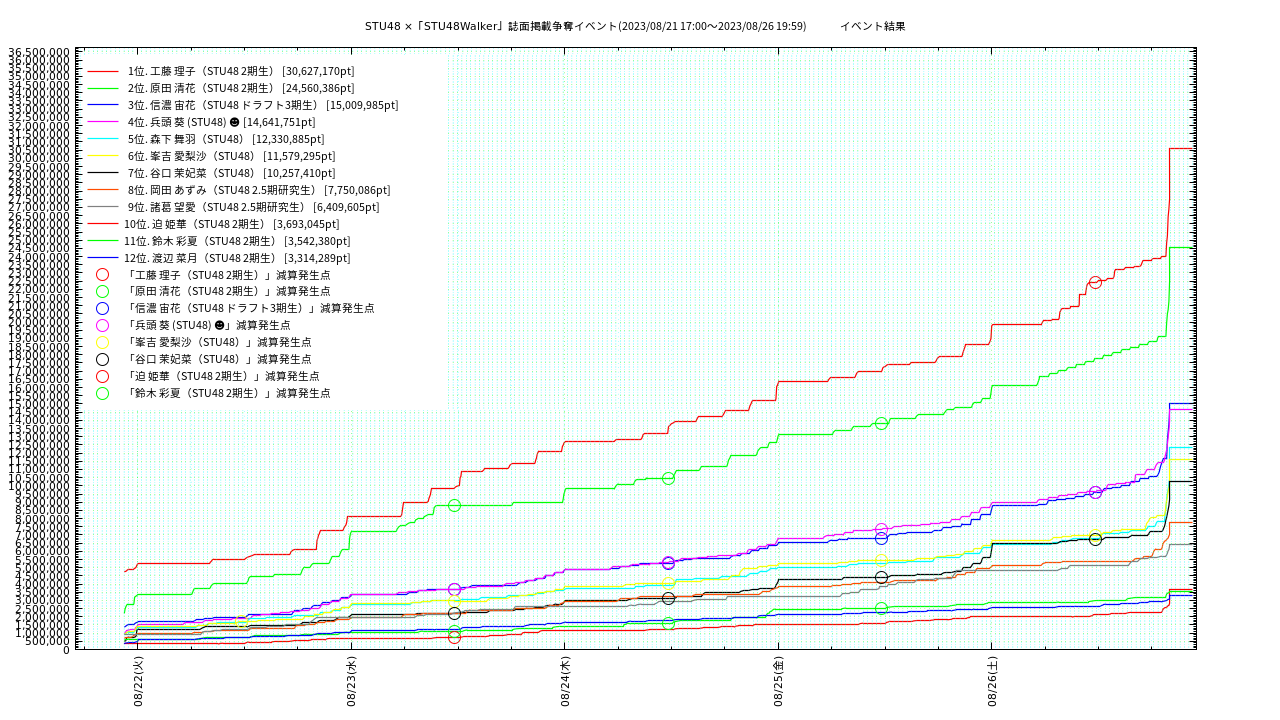Click the black circle icon for 谷口 茉妃菜 減算発生点
Image resolution: width=1280 pixels, height=720 pixels.
[103, 360]
